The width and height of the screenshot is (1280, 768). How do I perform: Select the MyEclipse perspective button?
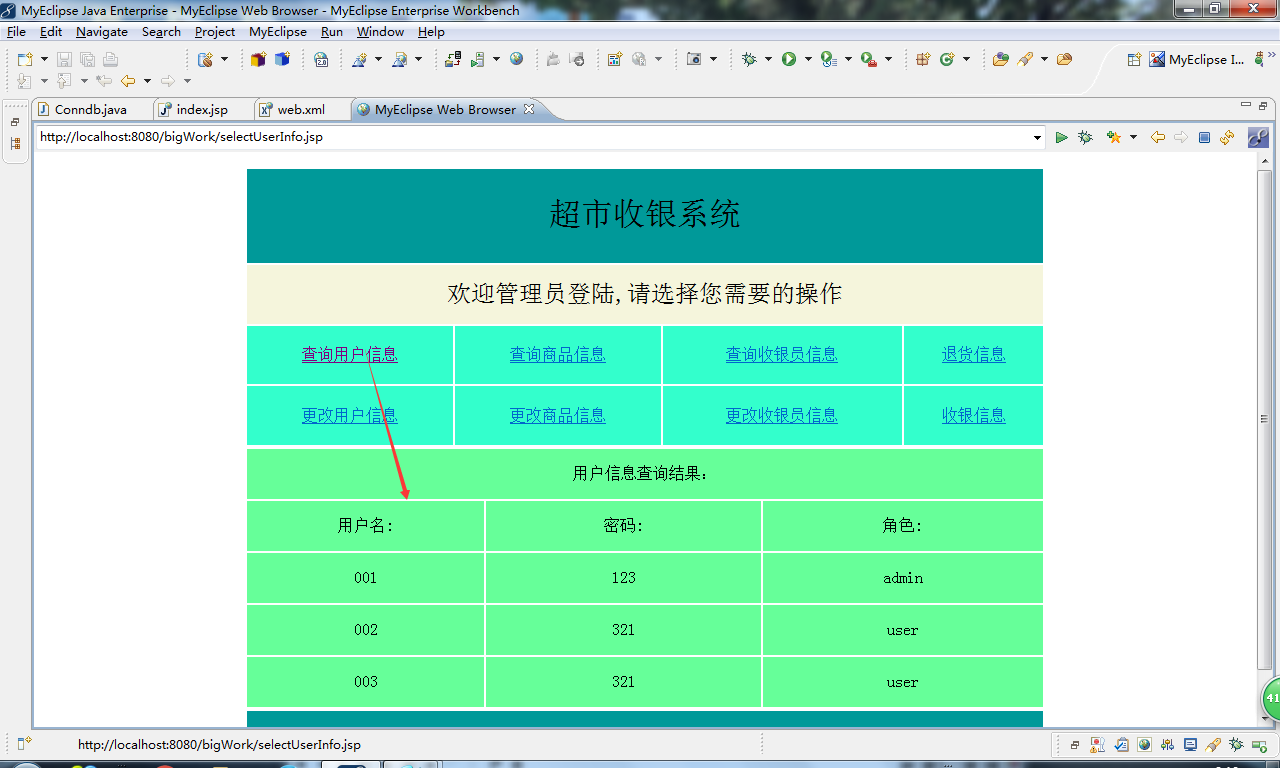coord(1197,60)
